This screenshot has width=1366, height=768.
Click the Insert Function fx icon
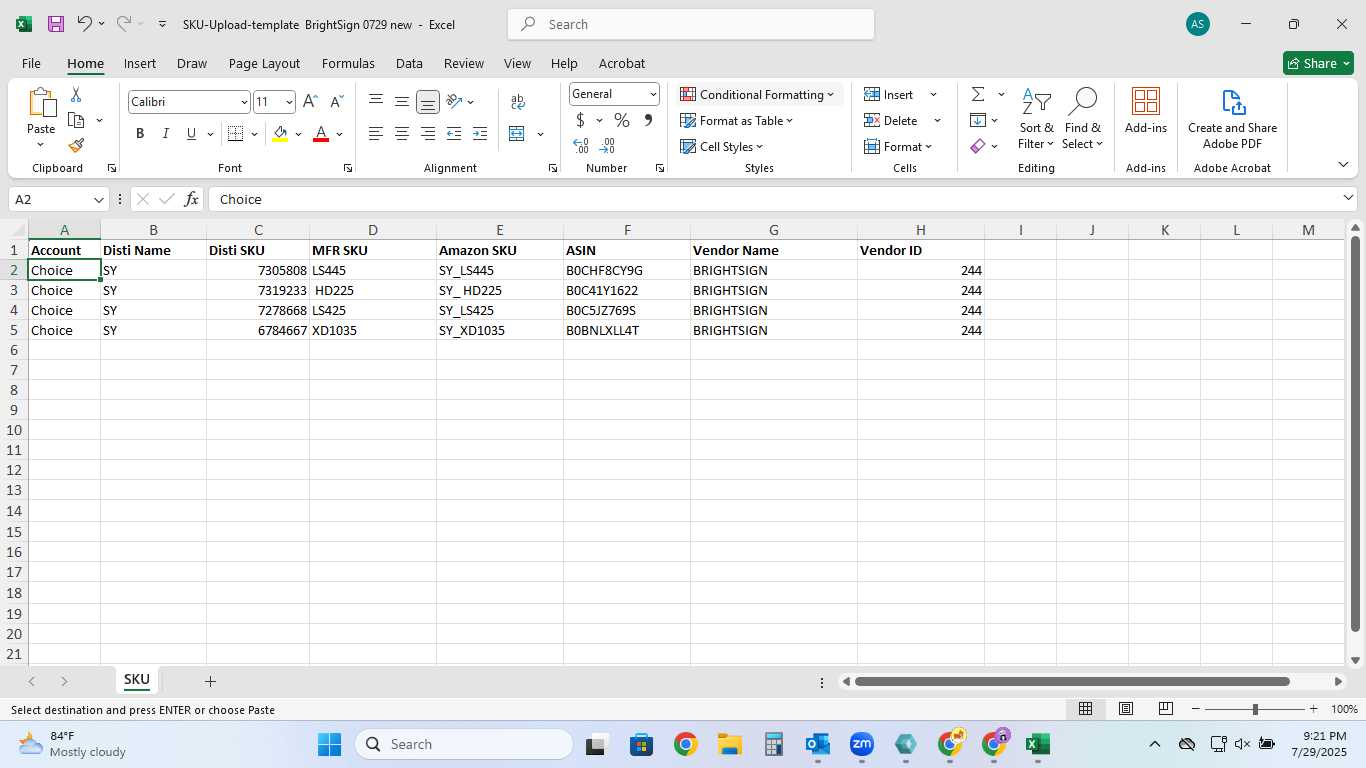(191, 199)
